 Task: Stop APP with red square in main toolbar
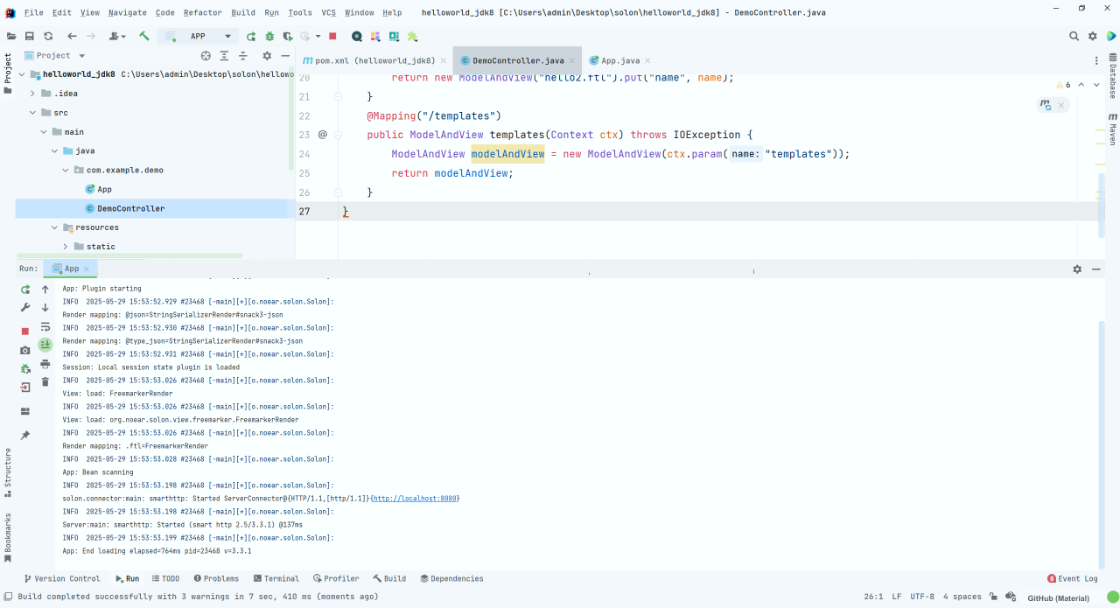pos(332,36)
